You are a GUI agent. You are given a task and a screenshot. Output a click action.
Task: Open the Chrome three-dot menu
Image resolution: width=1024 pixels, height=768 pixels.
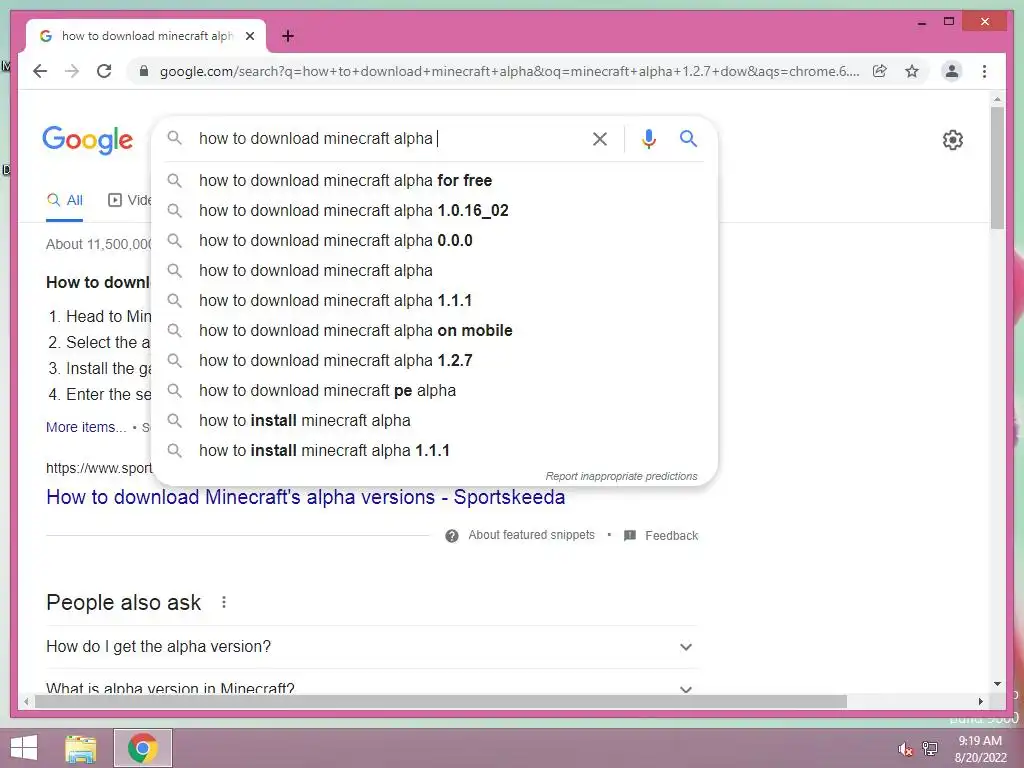coord(984,71)
